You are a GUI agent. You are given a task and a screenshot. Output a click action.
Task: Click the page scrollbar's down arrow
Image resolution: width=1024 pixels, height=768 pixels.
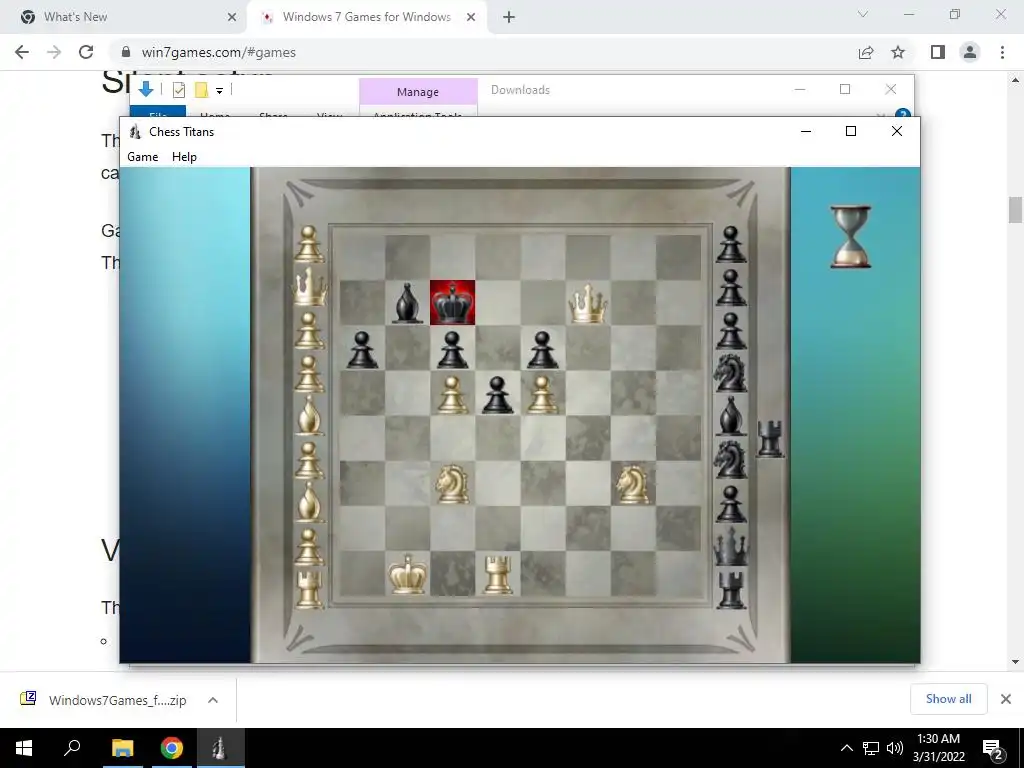1015,662
